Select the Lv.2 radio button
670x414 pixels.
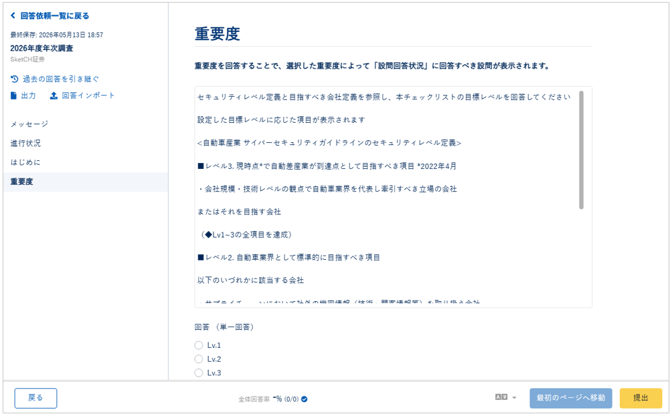198,359
